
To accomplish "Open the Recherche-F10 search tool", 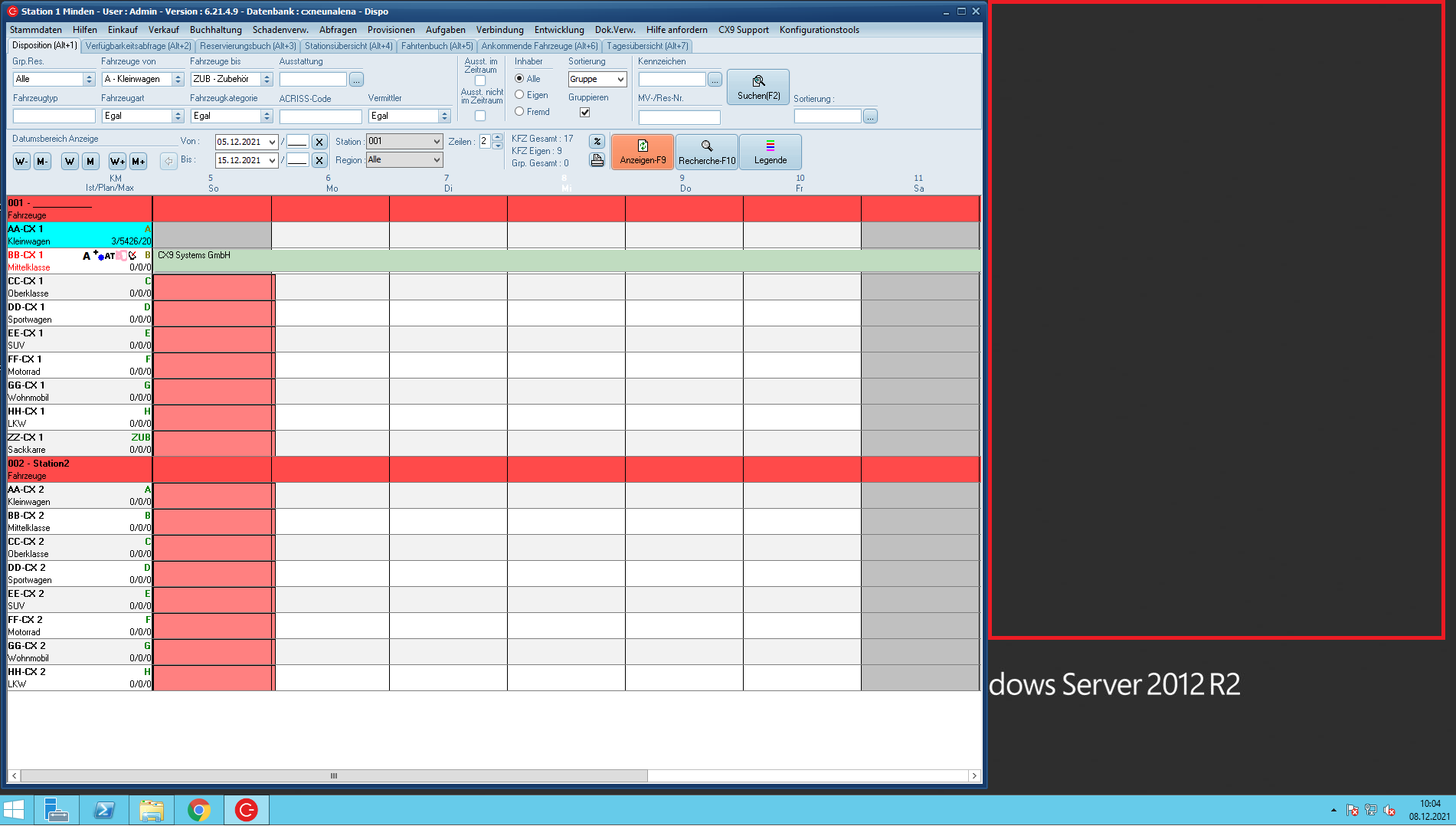I will 706,152.
